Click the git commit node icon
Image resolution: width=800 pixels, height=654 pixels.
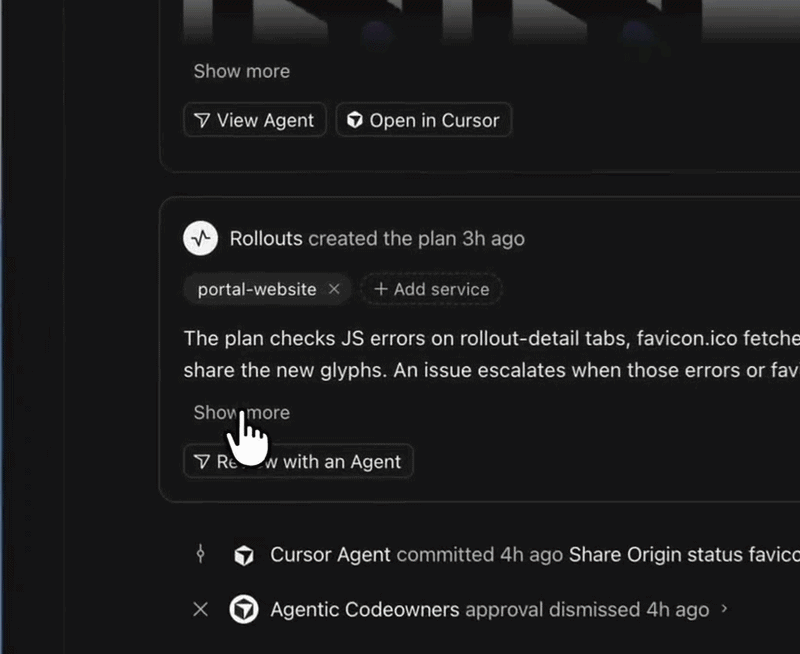tap(201, 554)
